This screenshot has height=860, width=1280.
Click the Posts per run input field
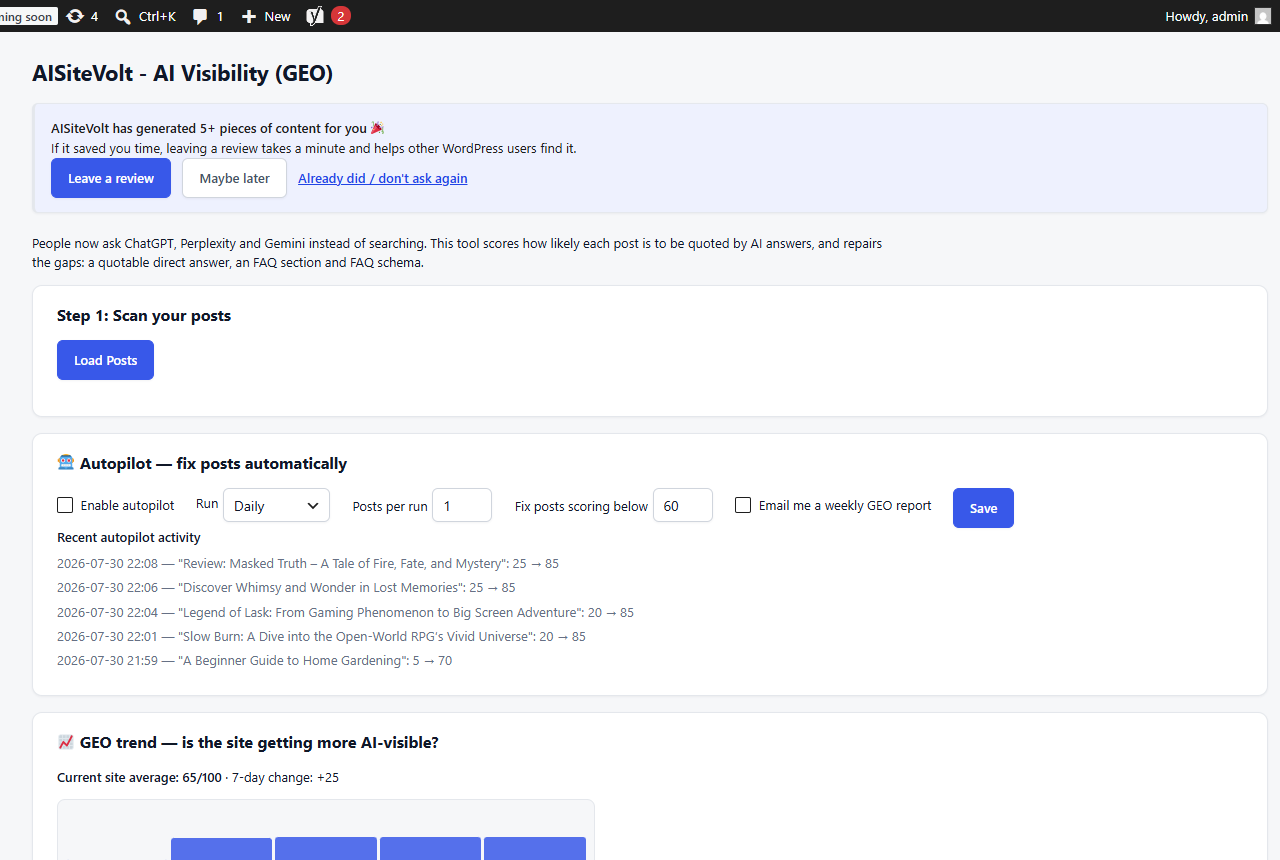pyautogui.click(x=462, y=505)
